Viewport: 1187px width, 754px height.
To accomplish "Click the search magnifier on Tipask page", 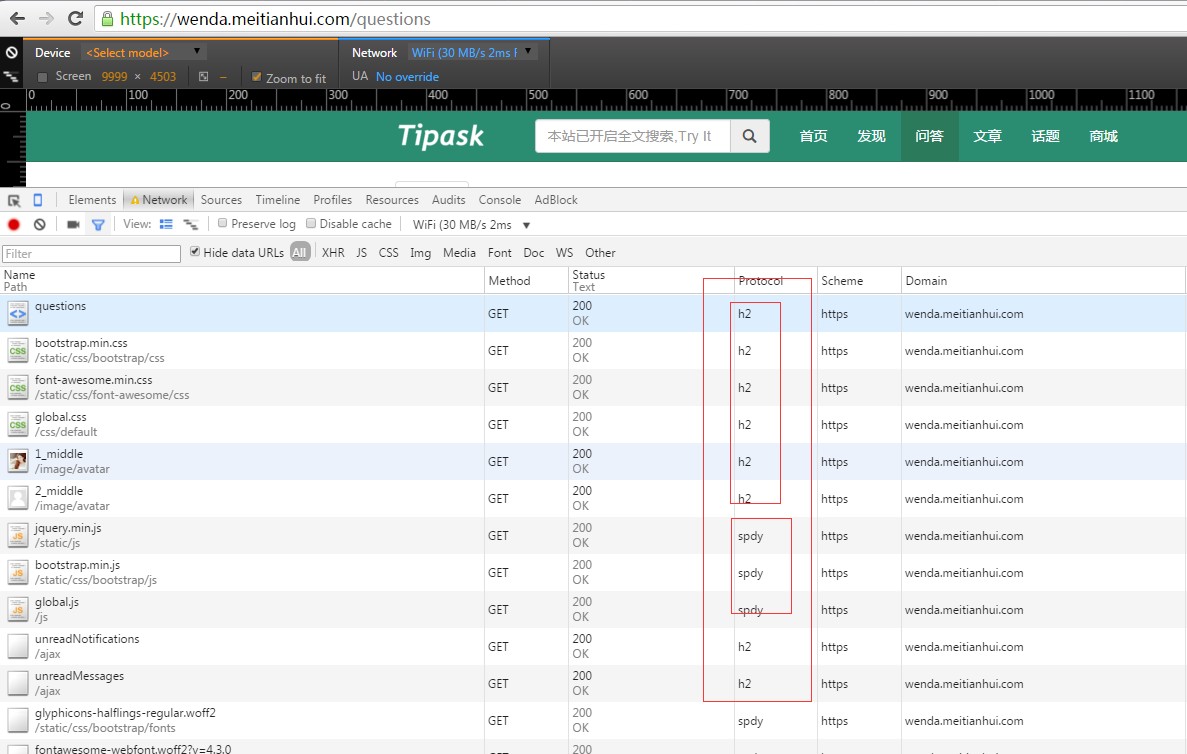I will coord(750,137).
